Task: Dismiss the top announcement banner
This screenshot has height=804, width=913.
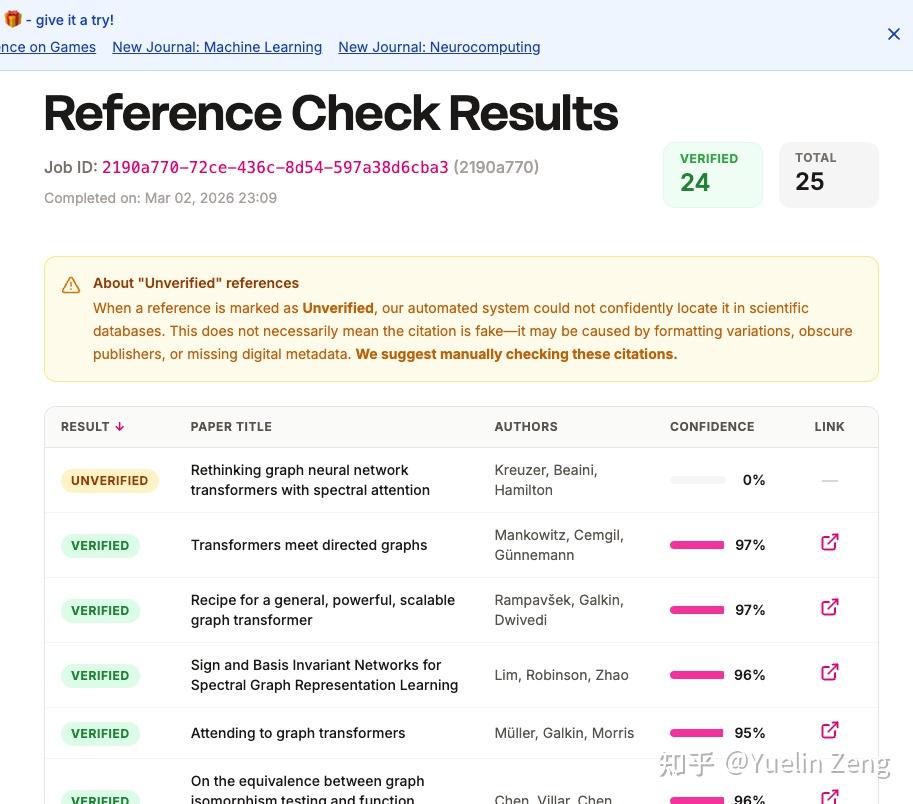Action: (x=894, y=34)
